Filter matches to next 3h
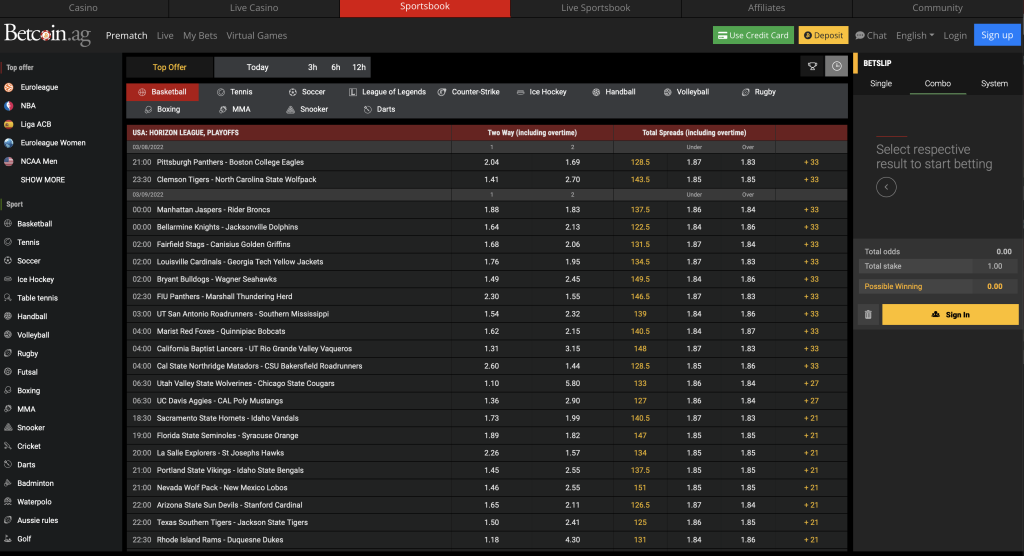 tap(313, 67)
